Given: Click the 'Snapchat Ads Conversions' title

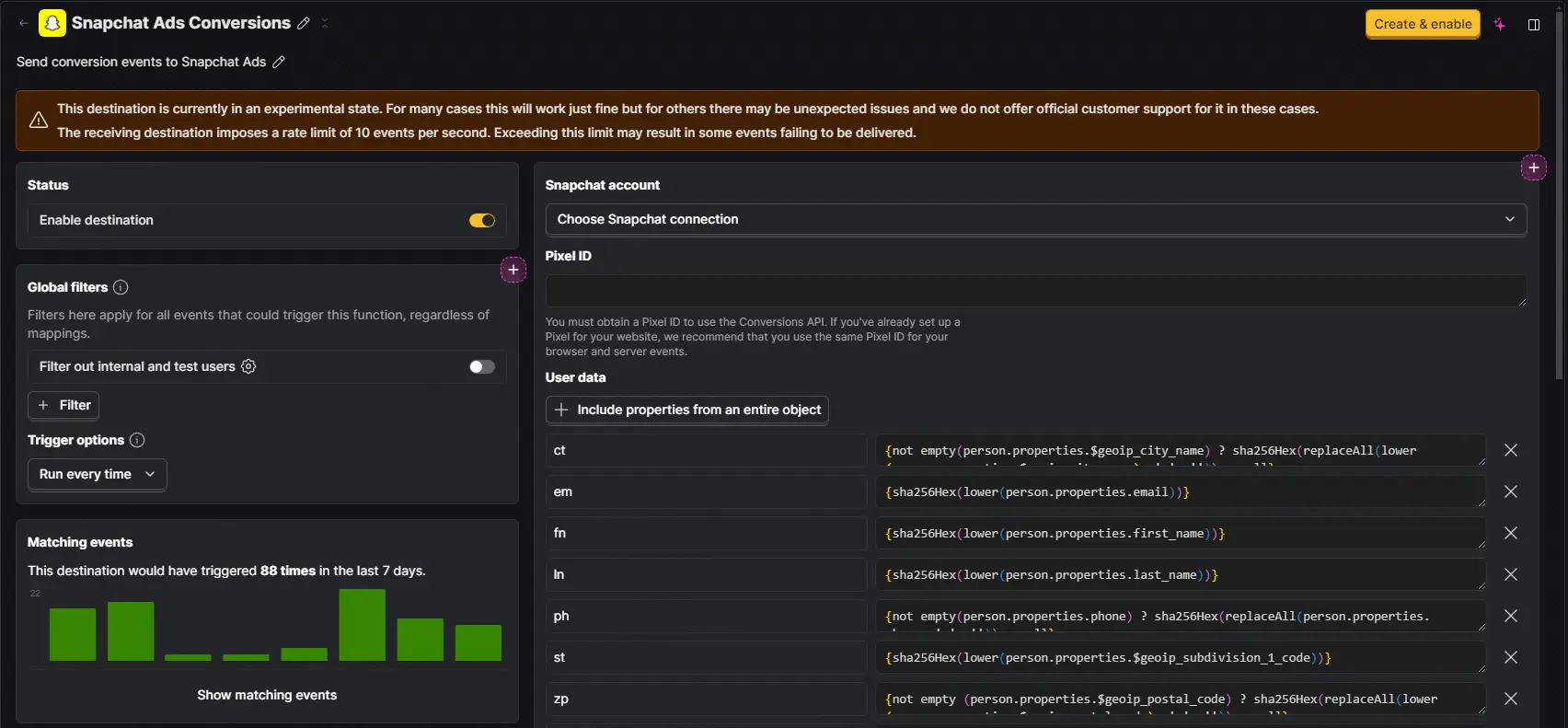Looking at the screenshot, I should pyautogui.click(x=181, y=23).
